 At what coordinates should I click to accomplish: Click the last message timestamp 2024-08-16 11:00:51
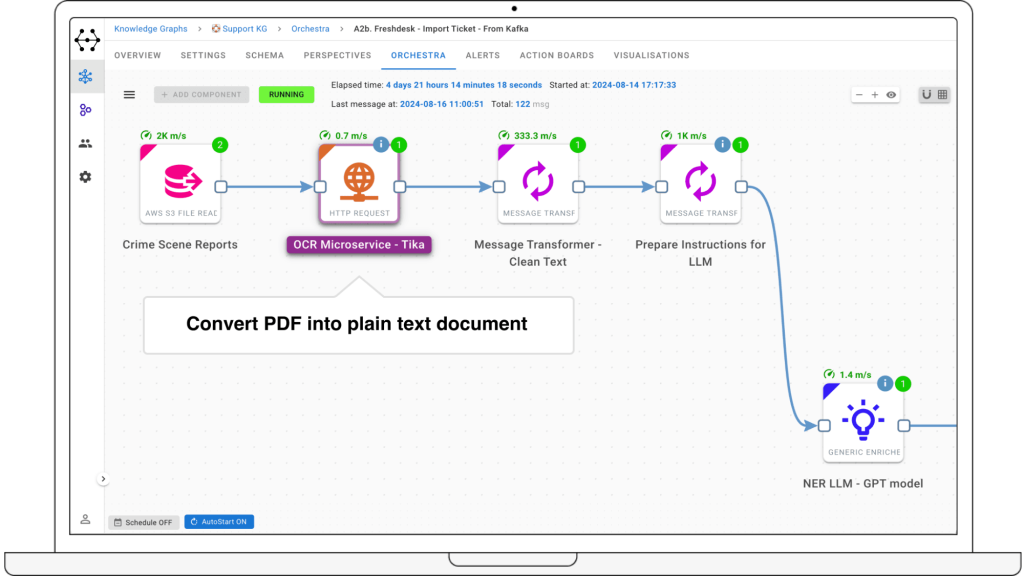click(x=442, y=104)
